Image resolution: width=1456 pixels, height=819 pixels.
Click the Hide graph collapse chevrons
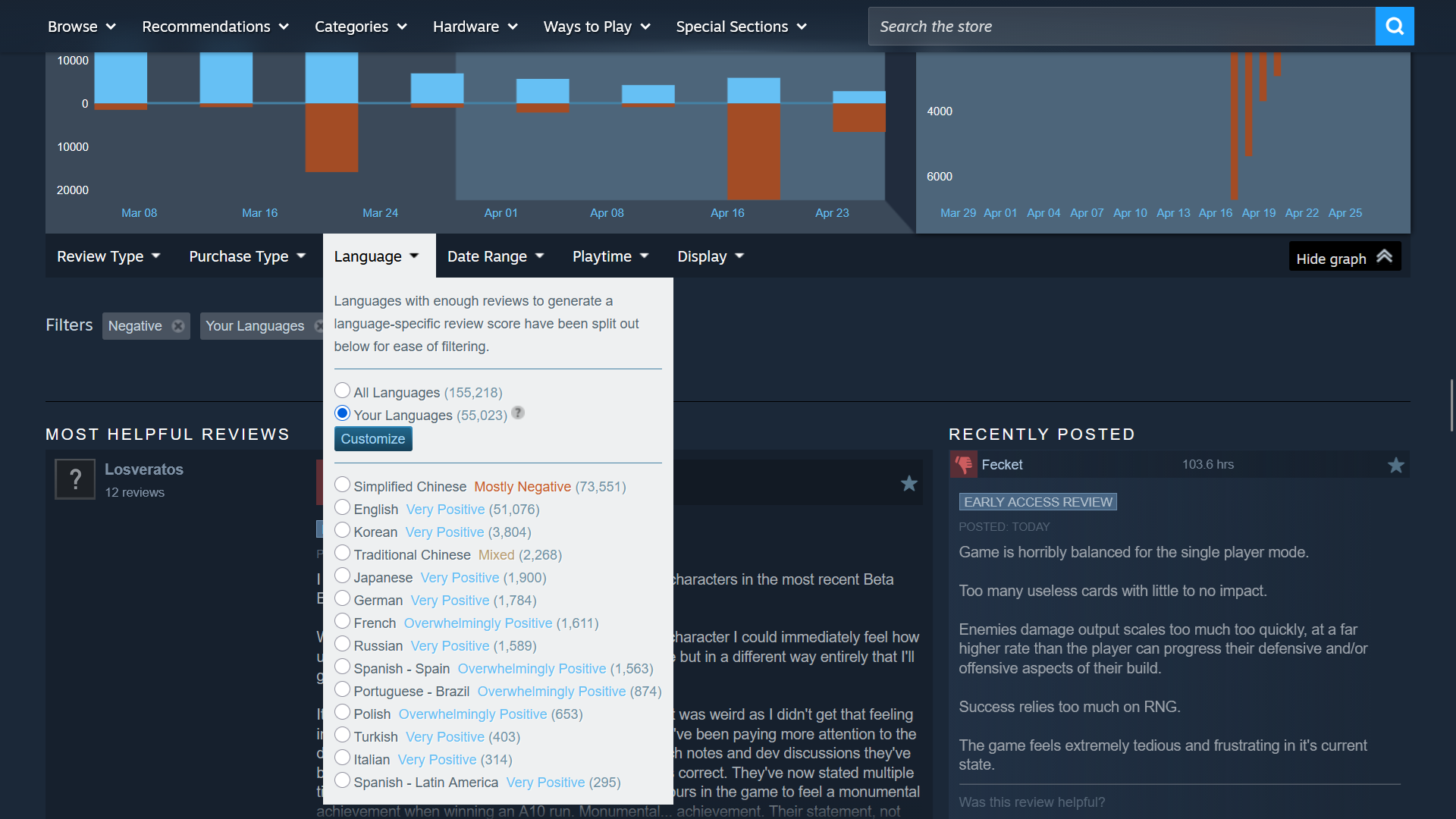click(x=1384, y=257)
